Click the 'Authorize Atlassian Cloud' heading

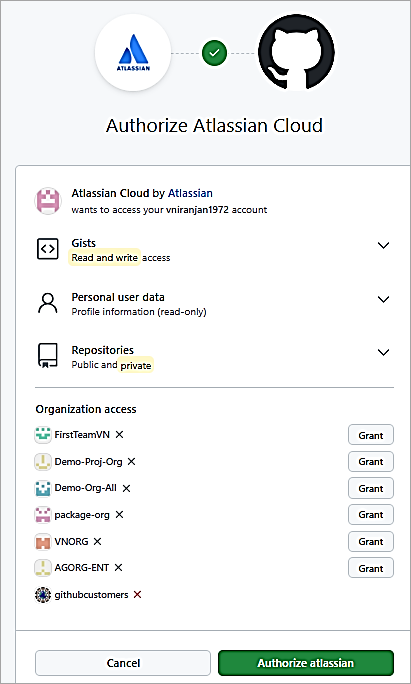[214, 126]
